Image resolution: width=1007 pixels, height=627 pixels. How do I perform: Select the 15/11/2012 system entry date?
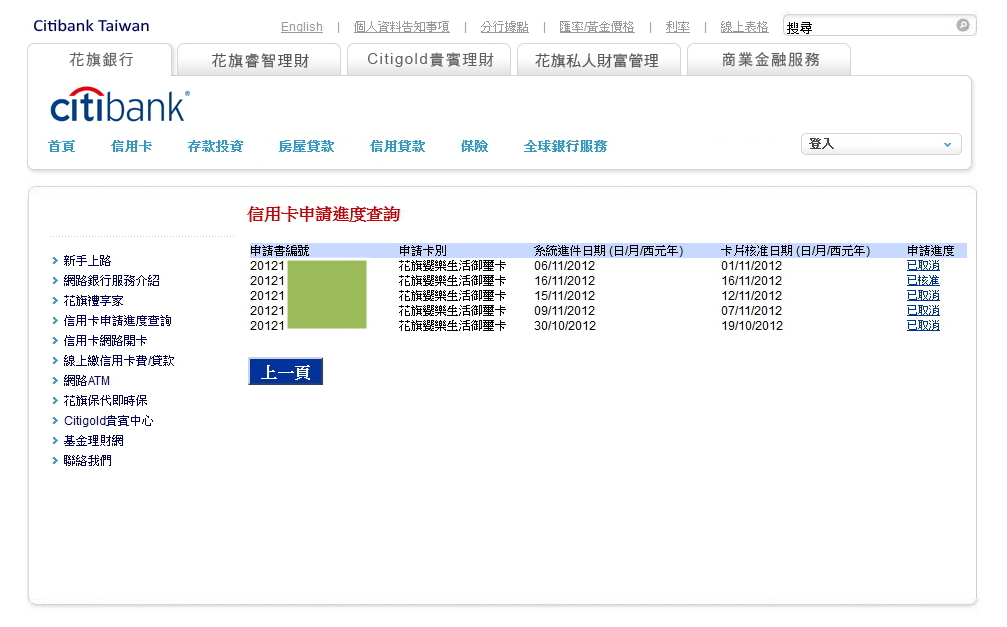click(x=565, y=296)
